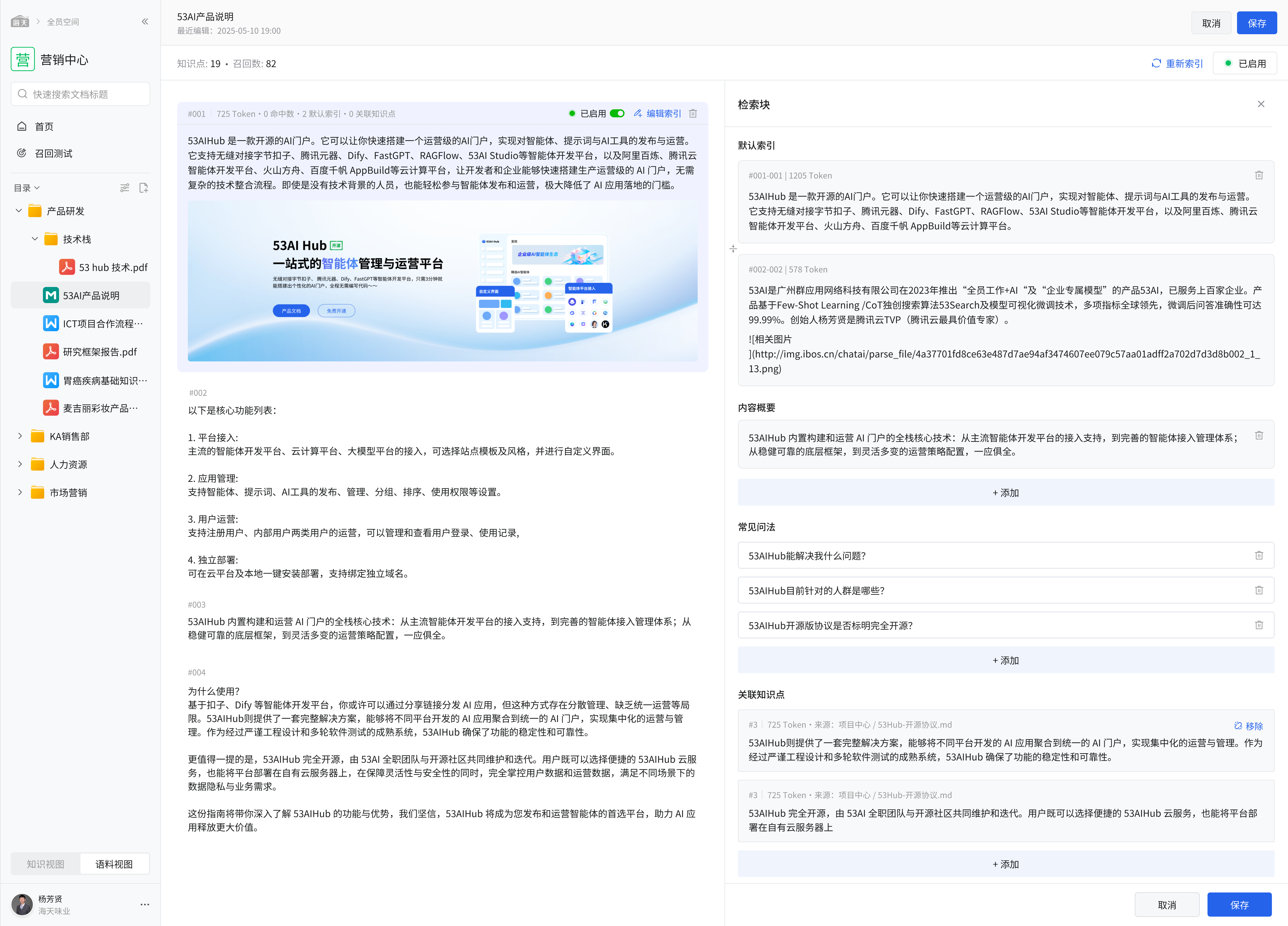Open user menu three-dots next to 杨芳贤
The image size is (1288, 926).
(145, 904)
